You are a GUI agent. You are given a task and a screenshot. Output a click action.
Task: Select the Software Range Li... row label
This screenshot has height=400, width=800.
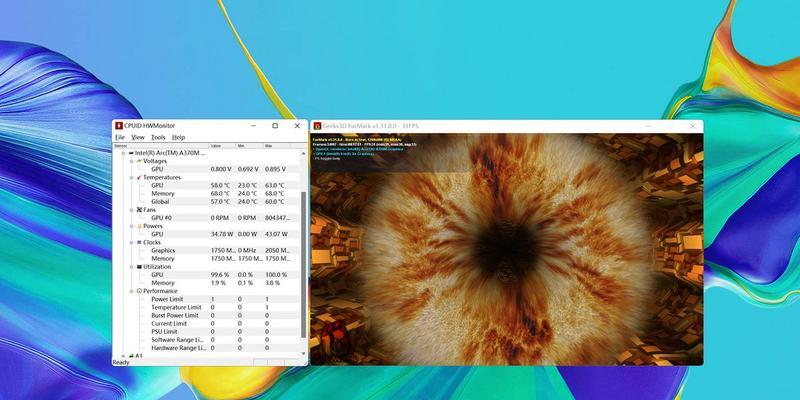point(178,340)
